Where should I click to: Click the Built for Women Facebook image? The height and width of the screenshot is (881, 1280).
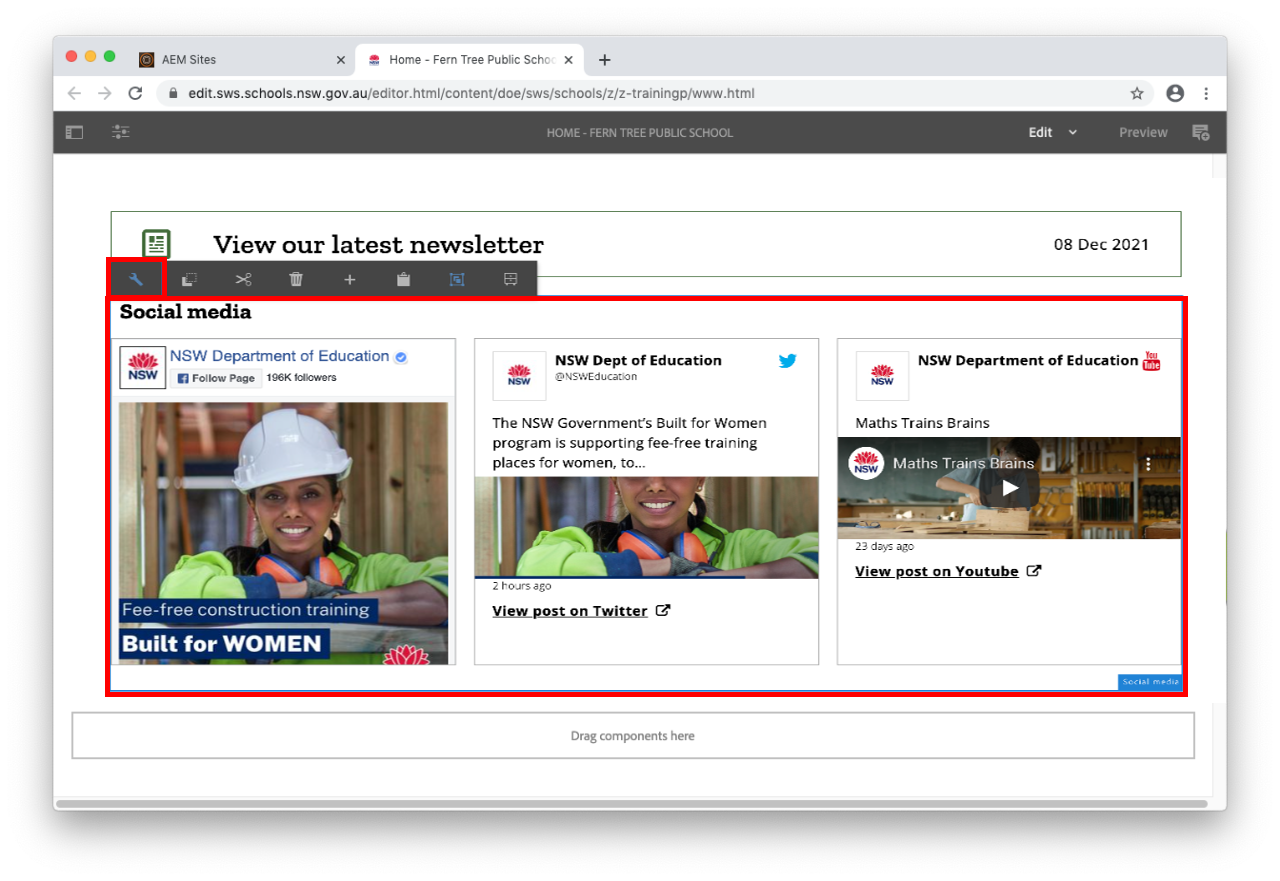pyautogui.click(x=283, y=533)
